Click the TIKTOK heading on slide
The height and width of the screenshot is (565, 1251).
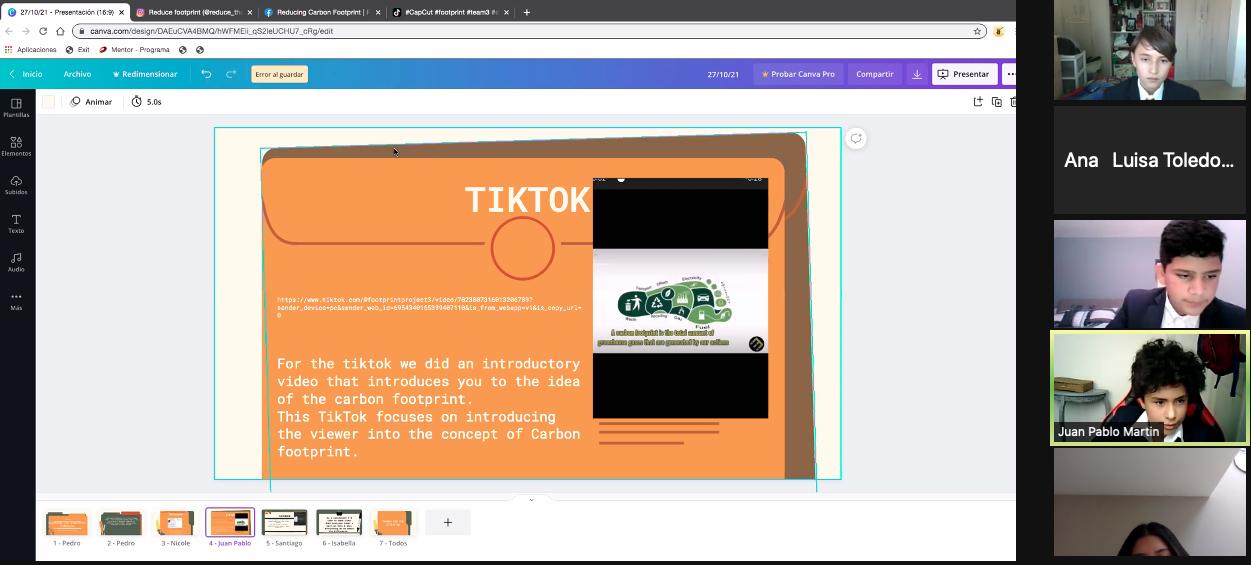[x=527, y=200]
